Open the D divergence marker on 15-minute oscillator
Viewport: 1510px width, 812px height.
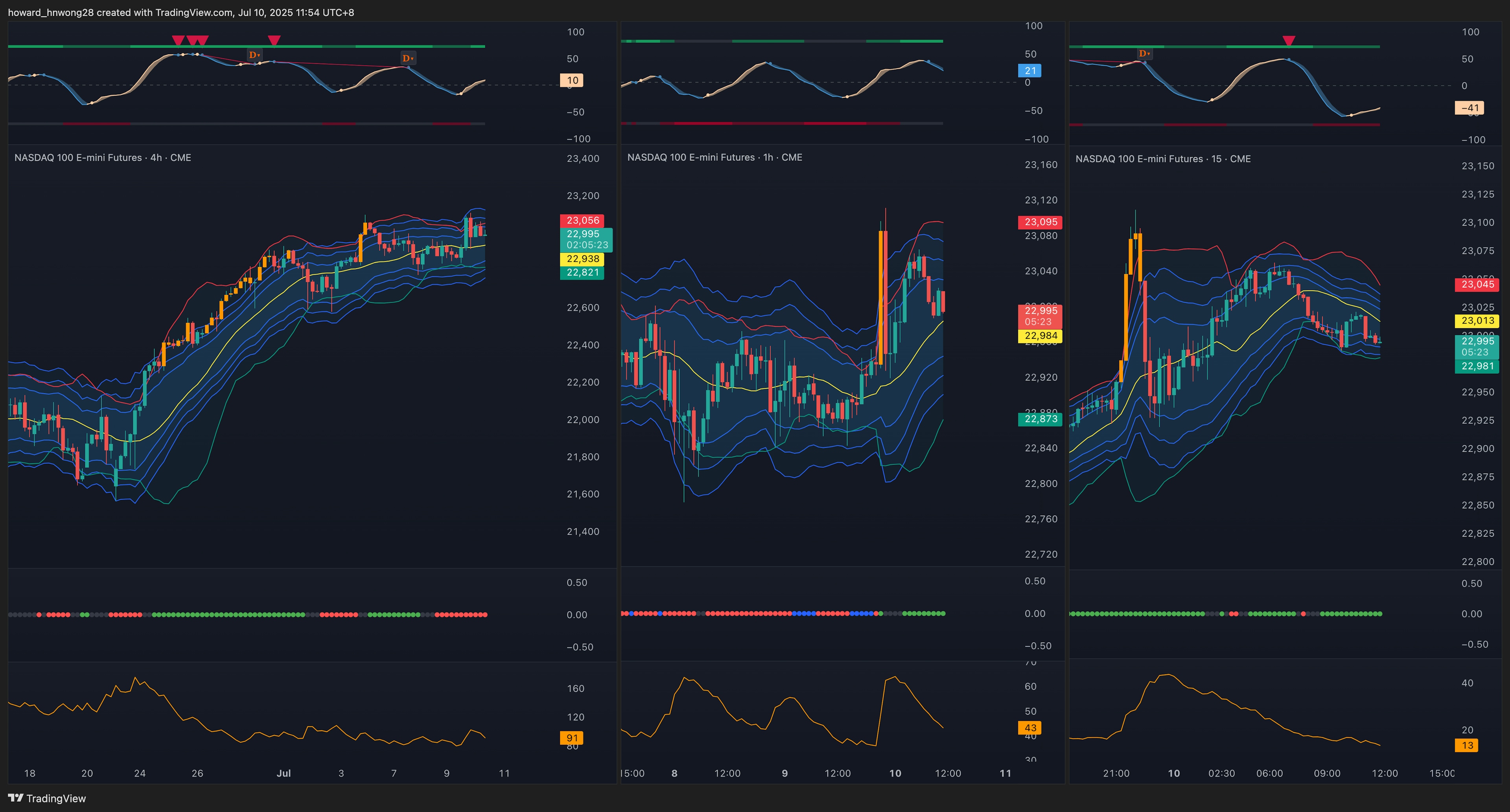point(1144,53)
